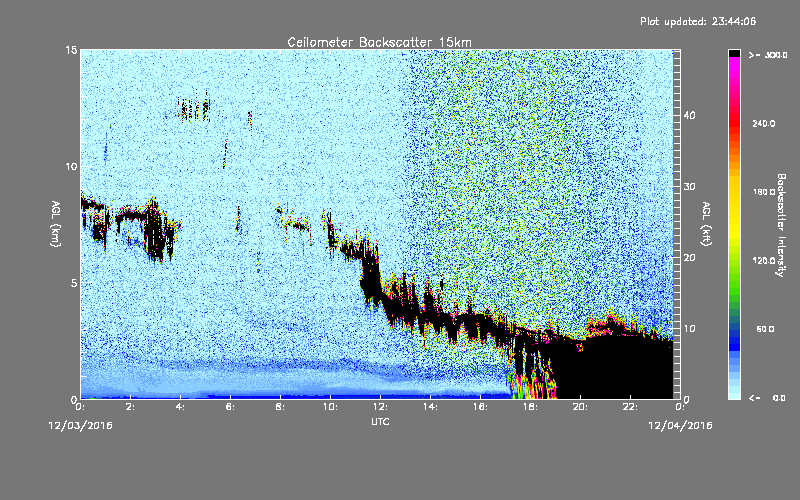Click the "30" kft tick label
This screenshot has width=800, height=500.
[689, 186]
